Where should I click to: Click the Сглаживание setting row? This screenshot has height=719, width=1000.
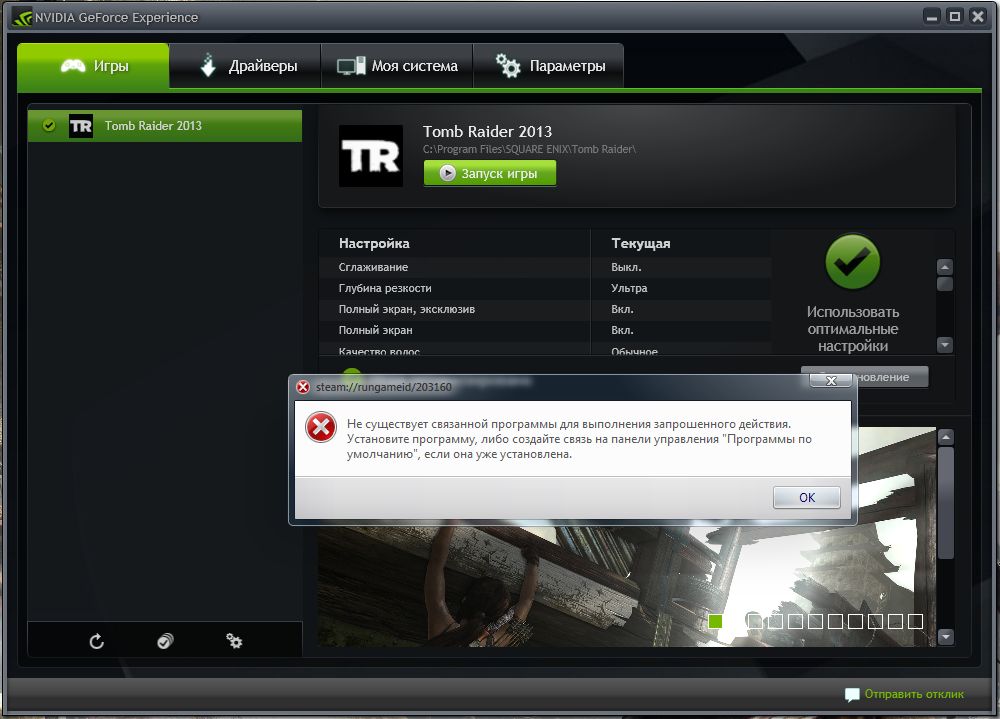545,267
